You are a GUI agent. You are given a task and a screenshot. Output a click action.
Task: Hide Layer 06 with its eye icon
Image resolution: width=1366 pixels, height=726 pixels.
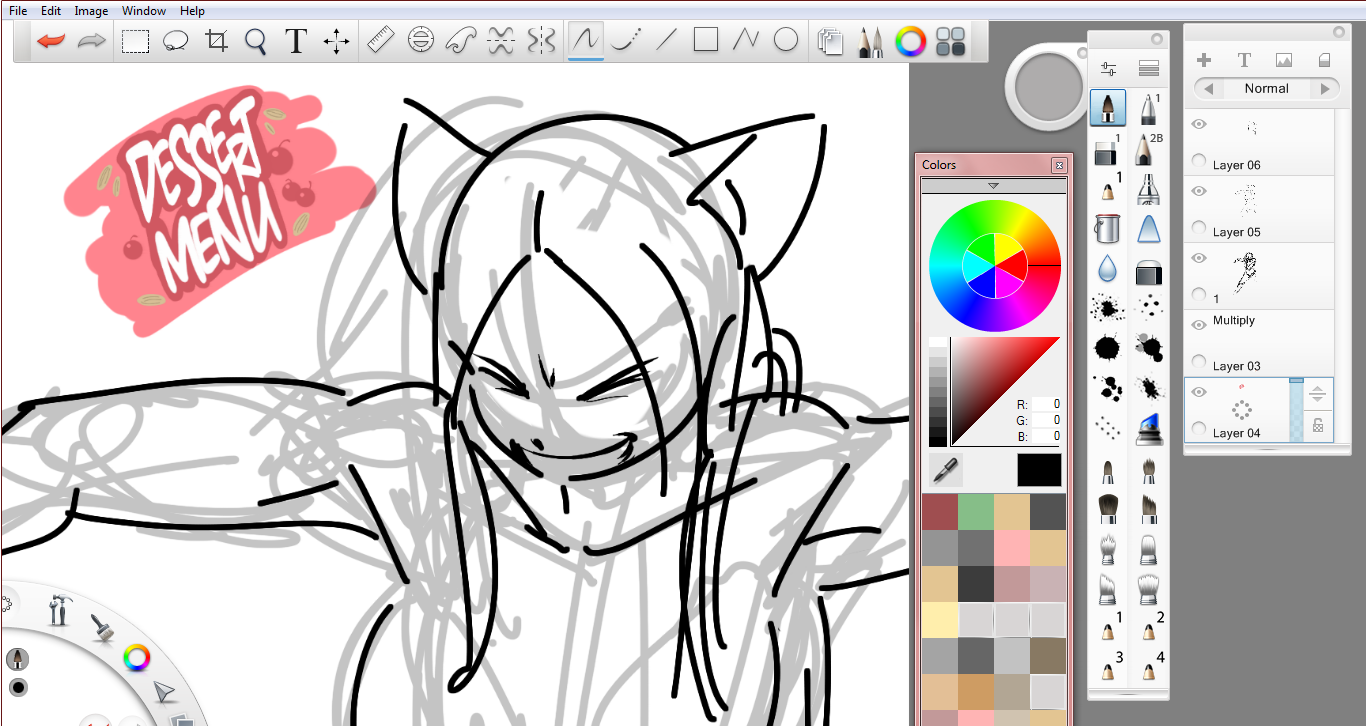(x=1199, y=124)
